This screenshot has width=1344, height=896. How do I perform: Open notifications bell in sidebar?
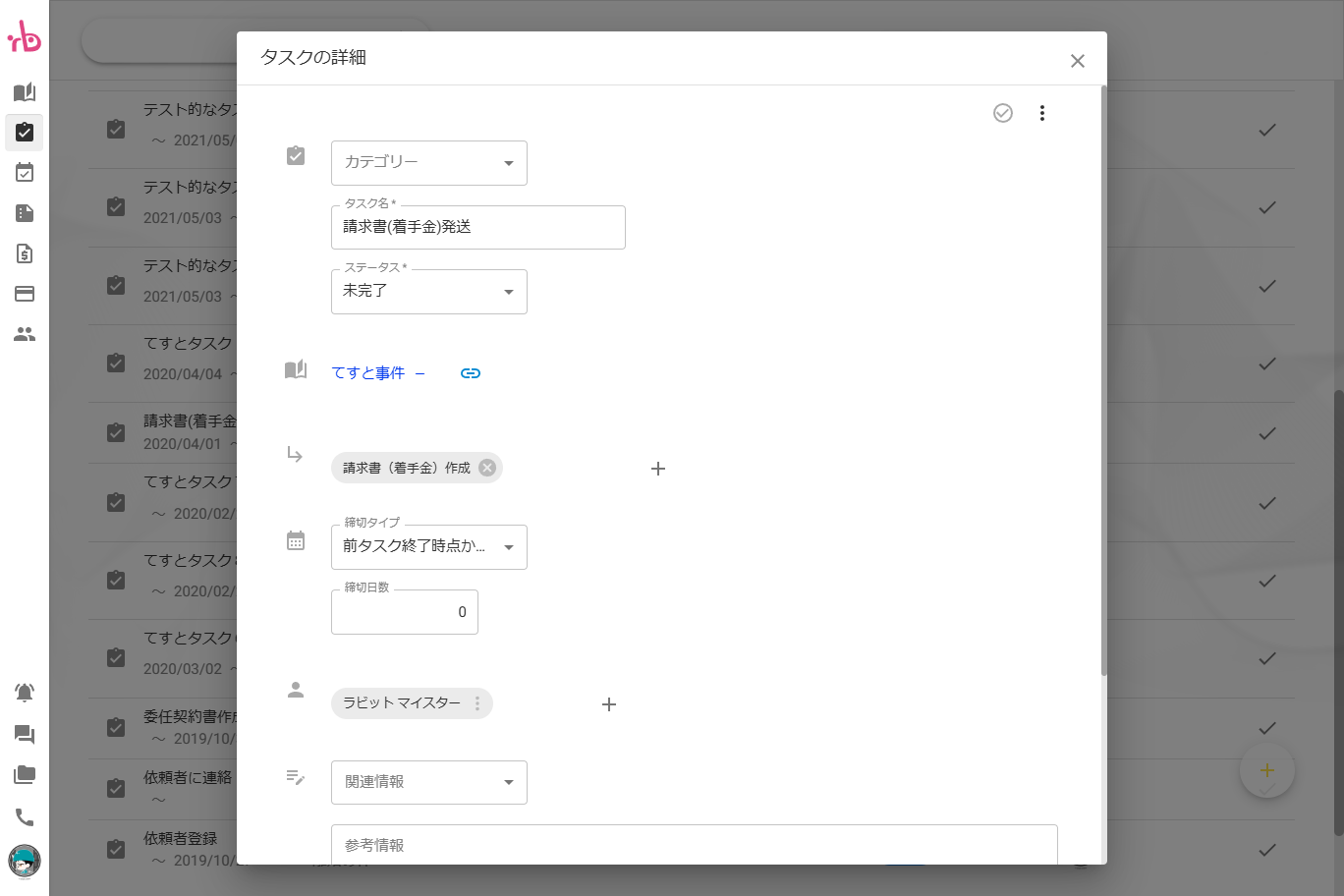[25, 693]
